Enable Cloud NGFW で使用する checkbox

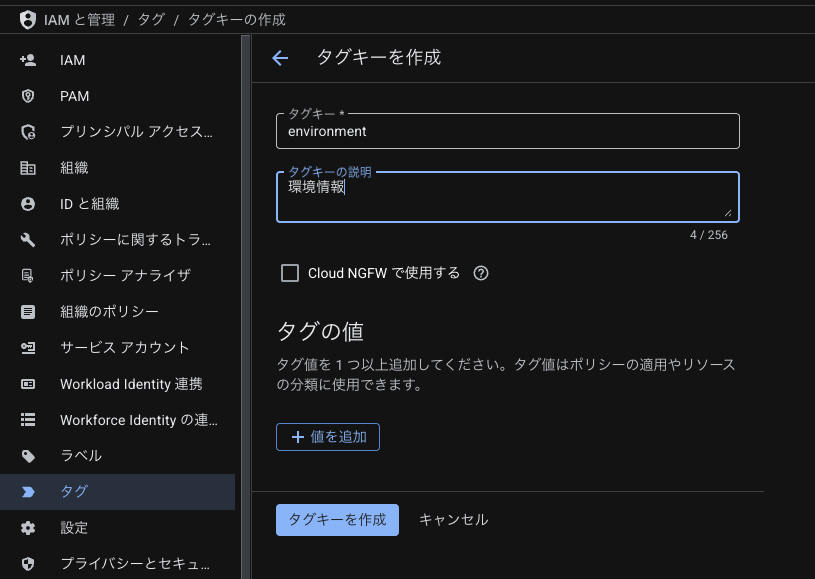click(290, 273)
